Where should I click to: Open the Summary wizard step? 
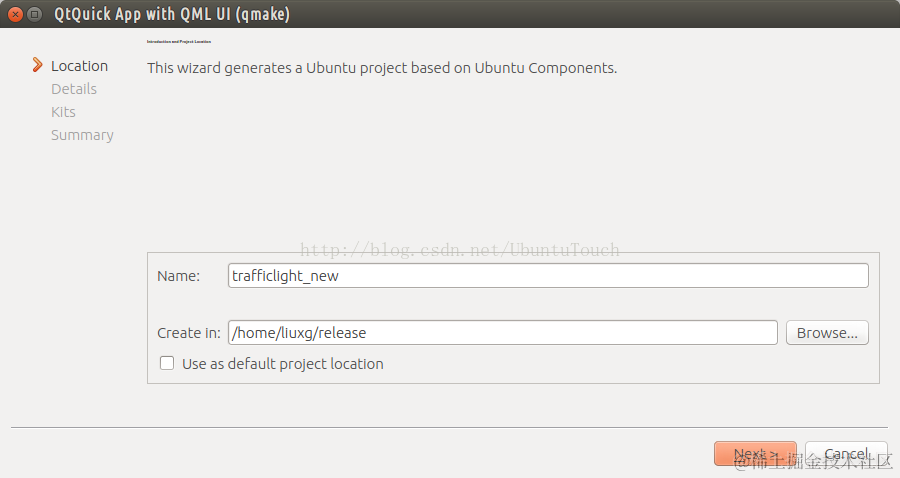[x=82, y=135]
